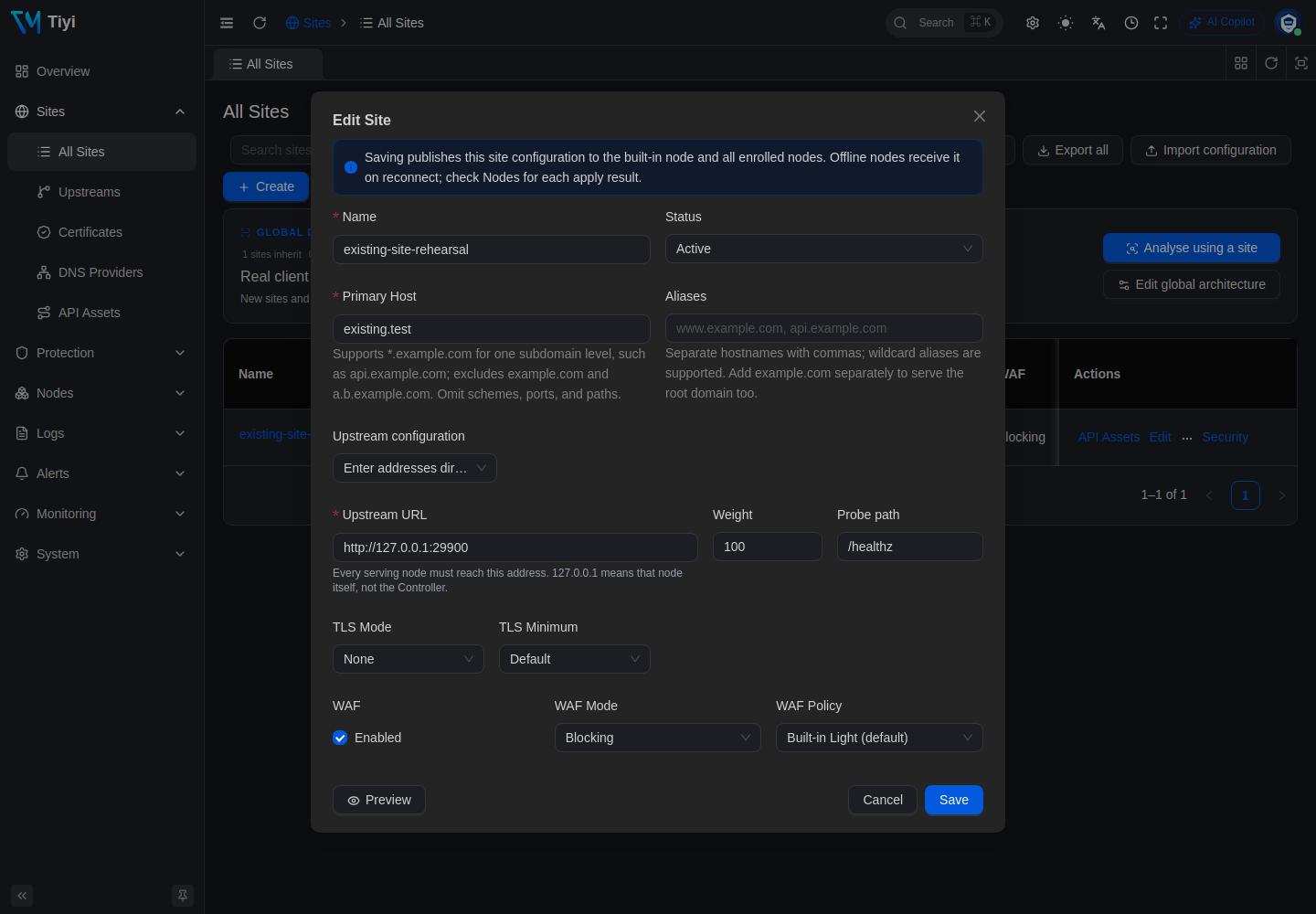
Task: Collapse the sidebar double-chevron icon
Action: click(22, 896)
